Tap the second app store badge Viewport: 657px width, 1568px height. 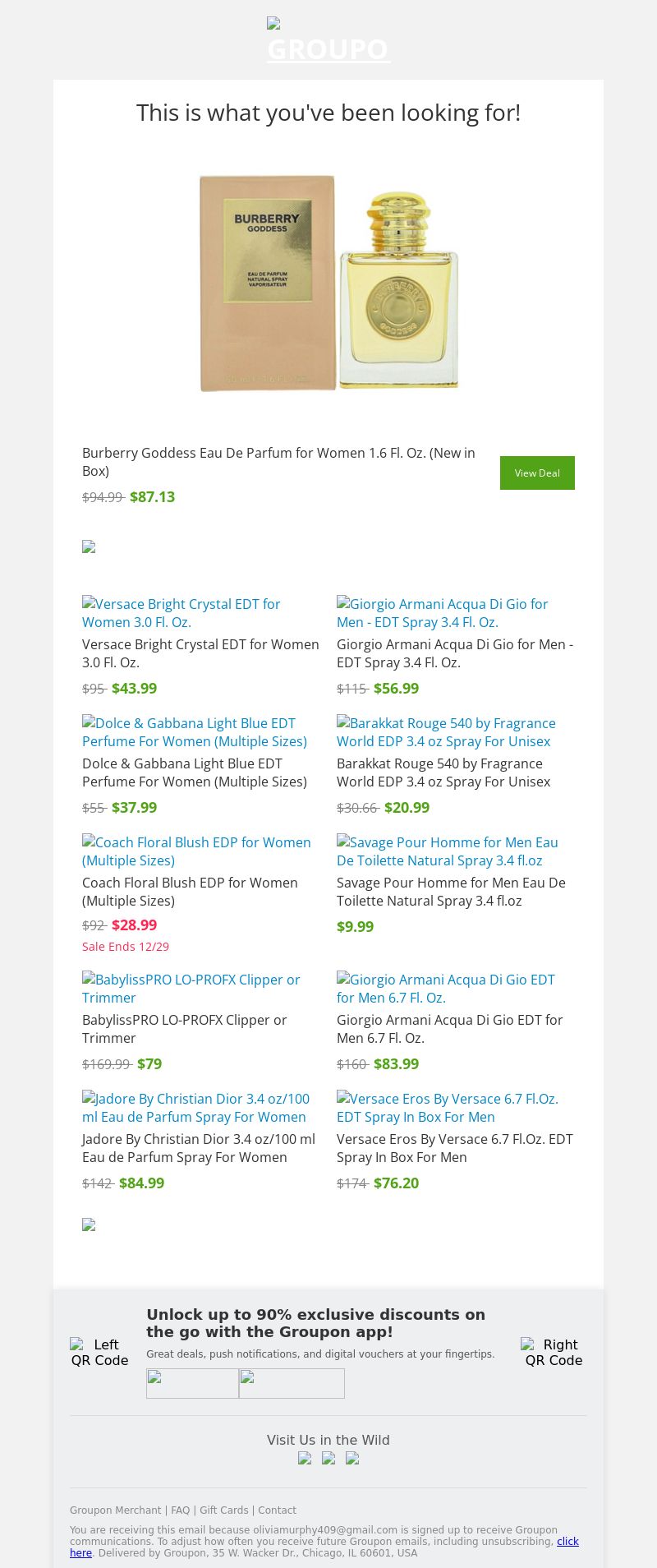292,1383
